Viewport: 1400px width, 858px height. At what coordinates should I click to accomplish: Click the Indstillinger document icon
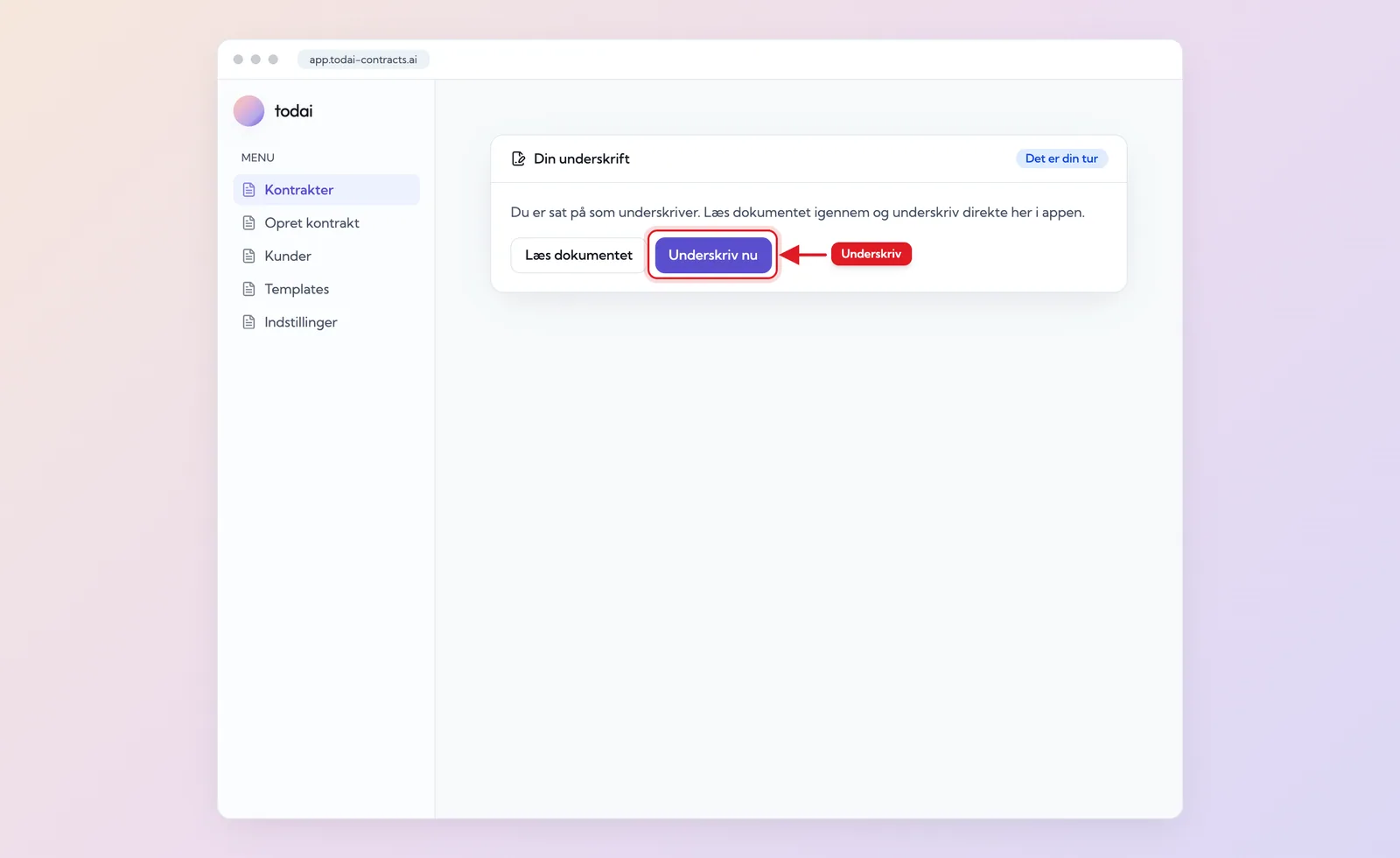[249, 322]
